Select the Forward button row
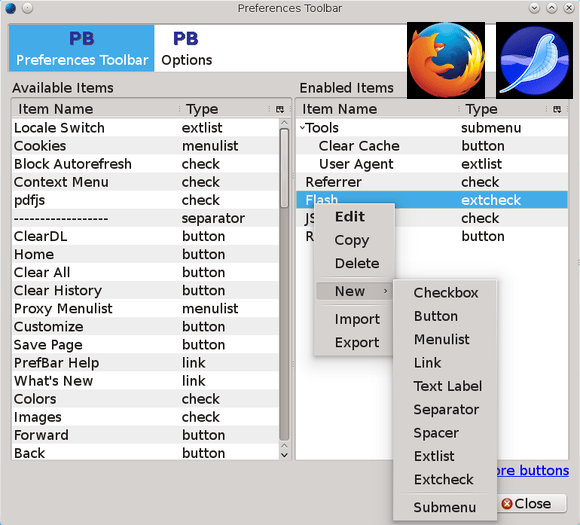This screenshot has height=525, width=580. [x=145, y=435]
